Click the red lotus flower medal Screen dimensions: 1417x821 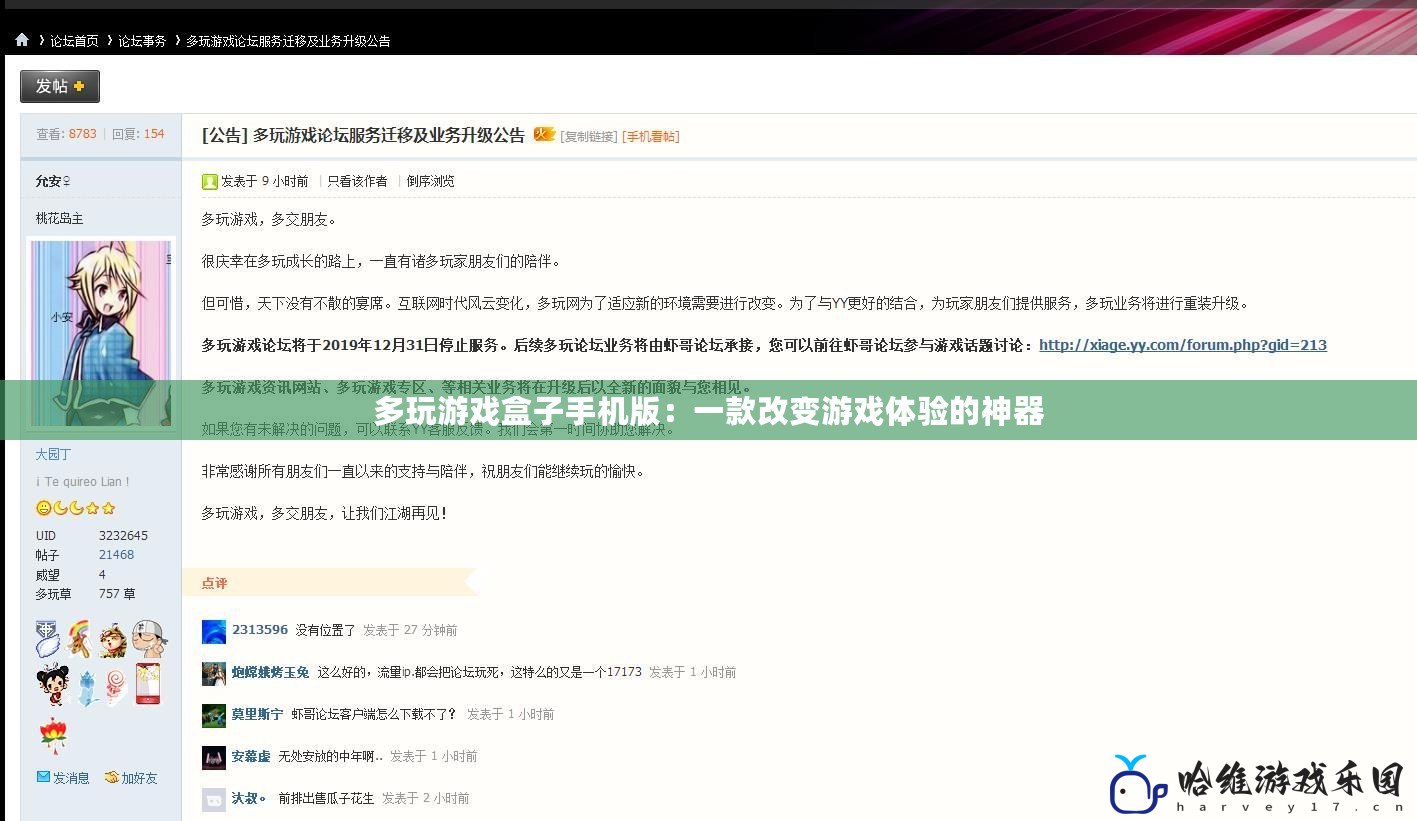[53, 735]
